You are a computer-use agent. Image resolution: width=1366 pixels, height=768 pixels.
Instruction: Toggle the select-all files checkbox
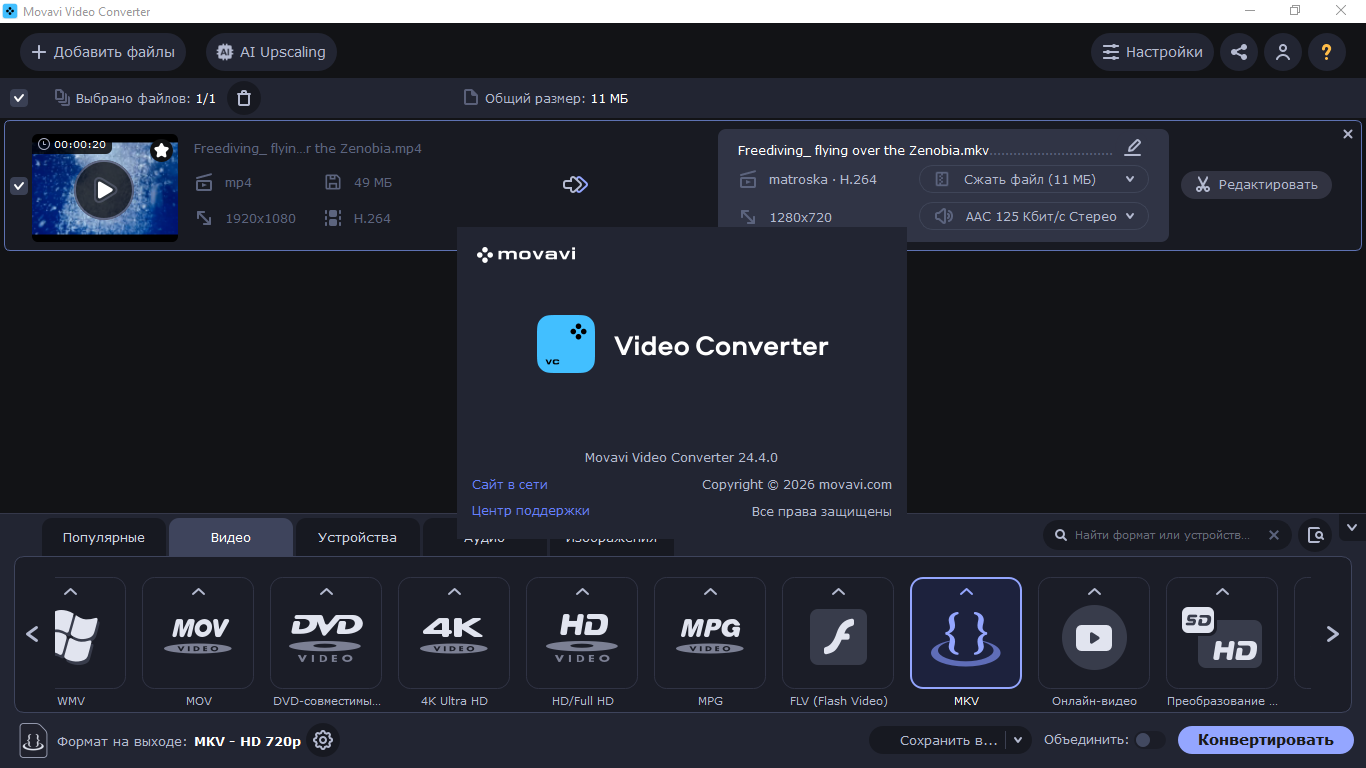tap(19, 98)
